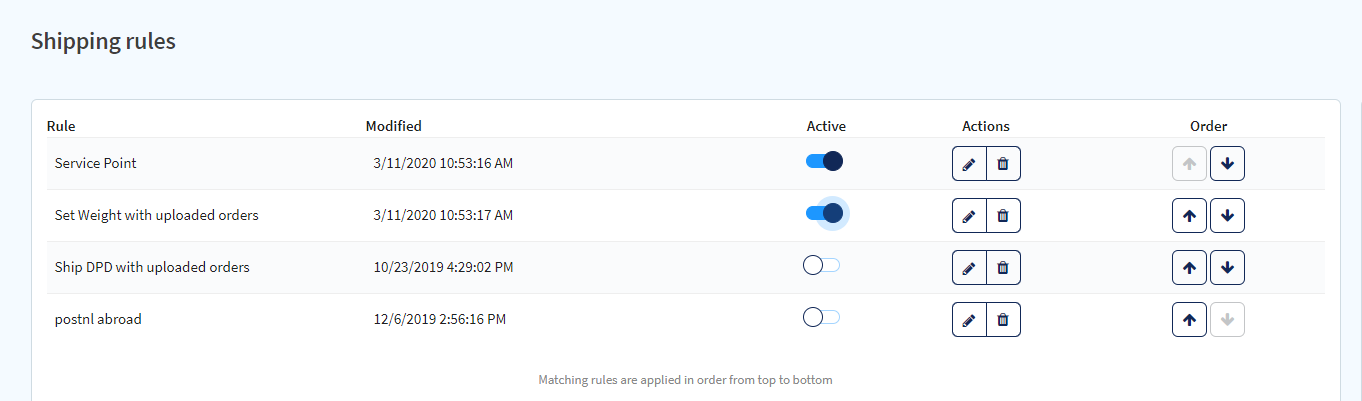Move Set Weight rule down

(1227, 216)
